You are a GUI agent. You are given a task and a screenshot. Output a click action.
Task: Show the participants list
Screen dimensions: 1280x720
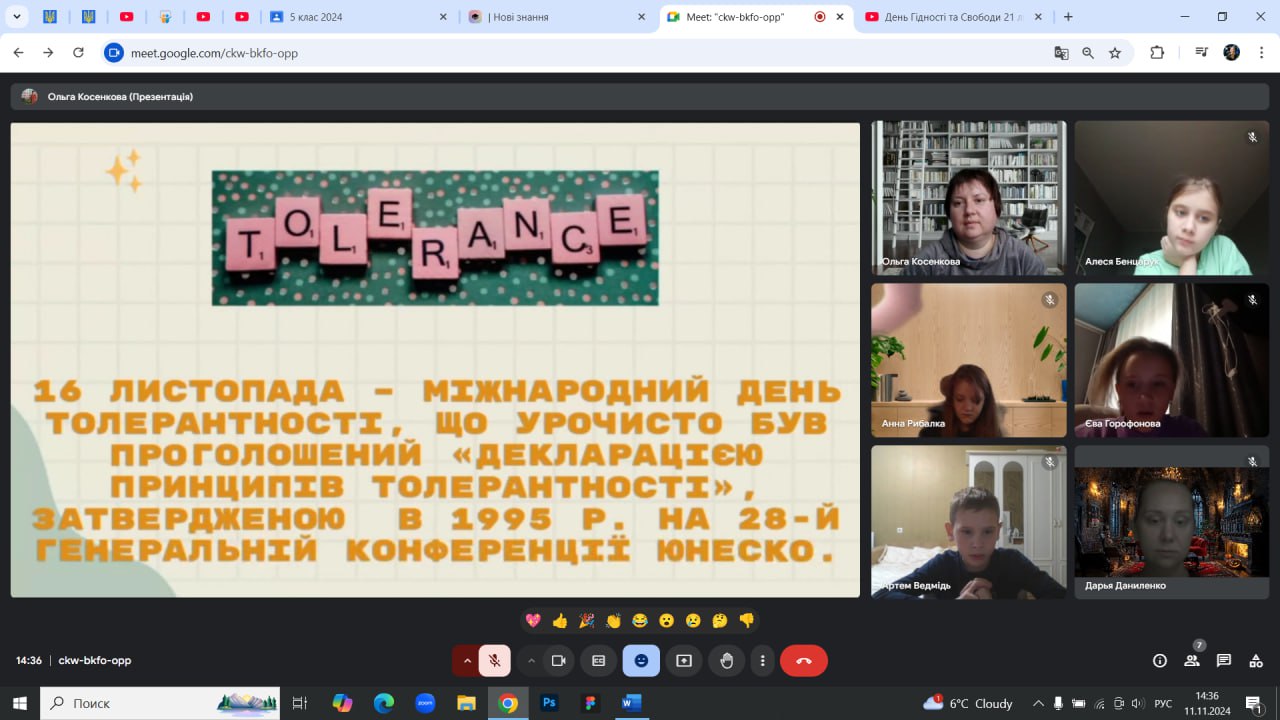(1192, 661)
